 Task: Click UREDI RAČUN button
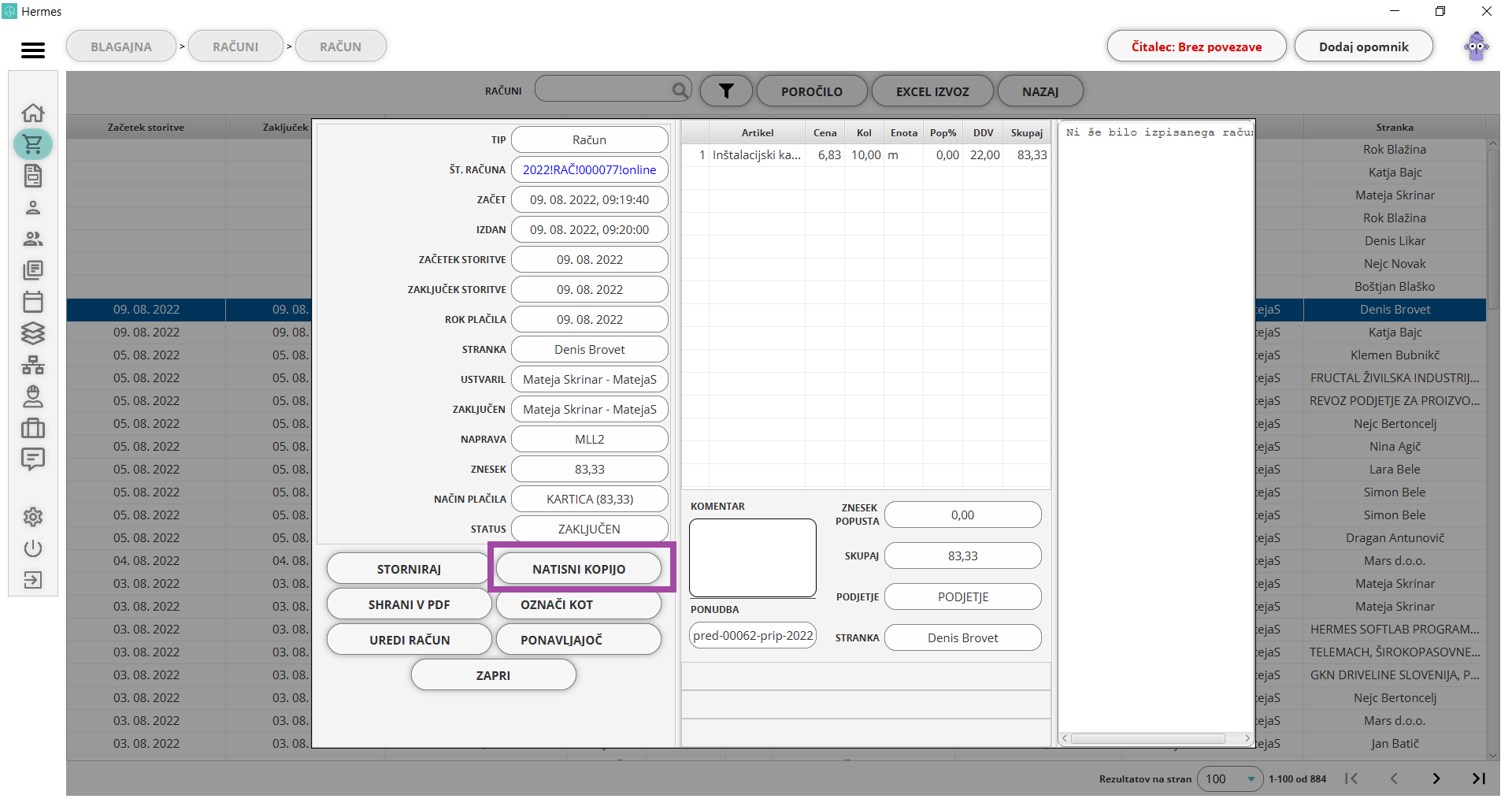click(x=409, y=640)
